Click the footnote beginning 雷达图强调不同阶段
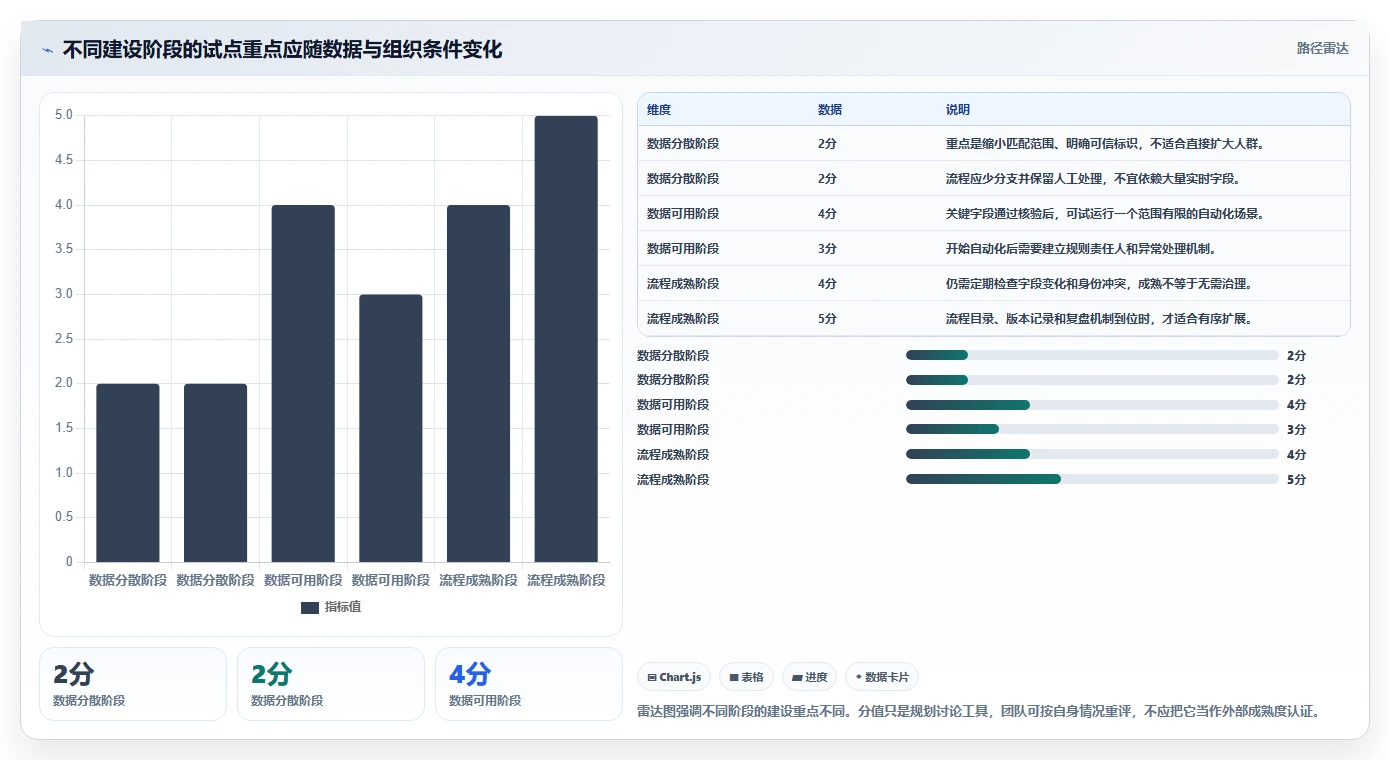The image size is (1390, 760). [981, 712]
